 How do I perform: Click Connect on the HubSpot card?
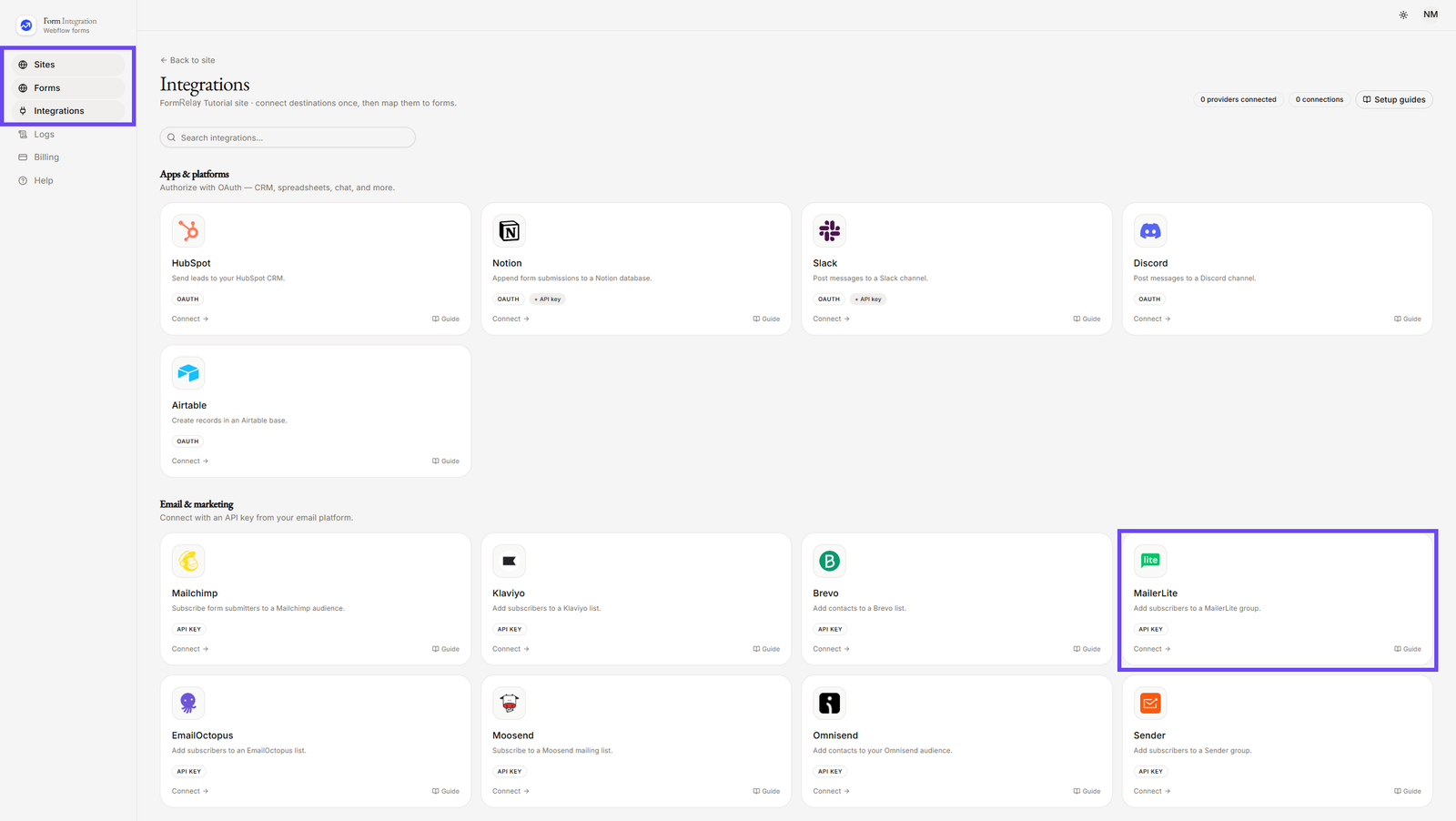point(190,319)
